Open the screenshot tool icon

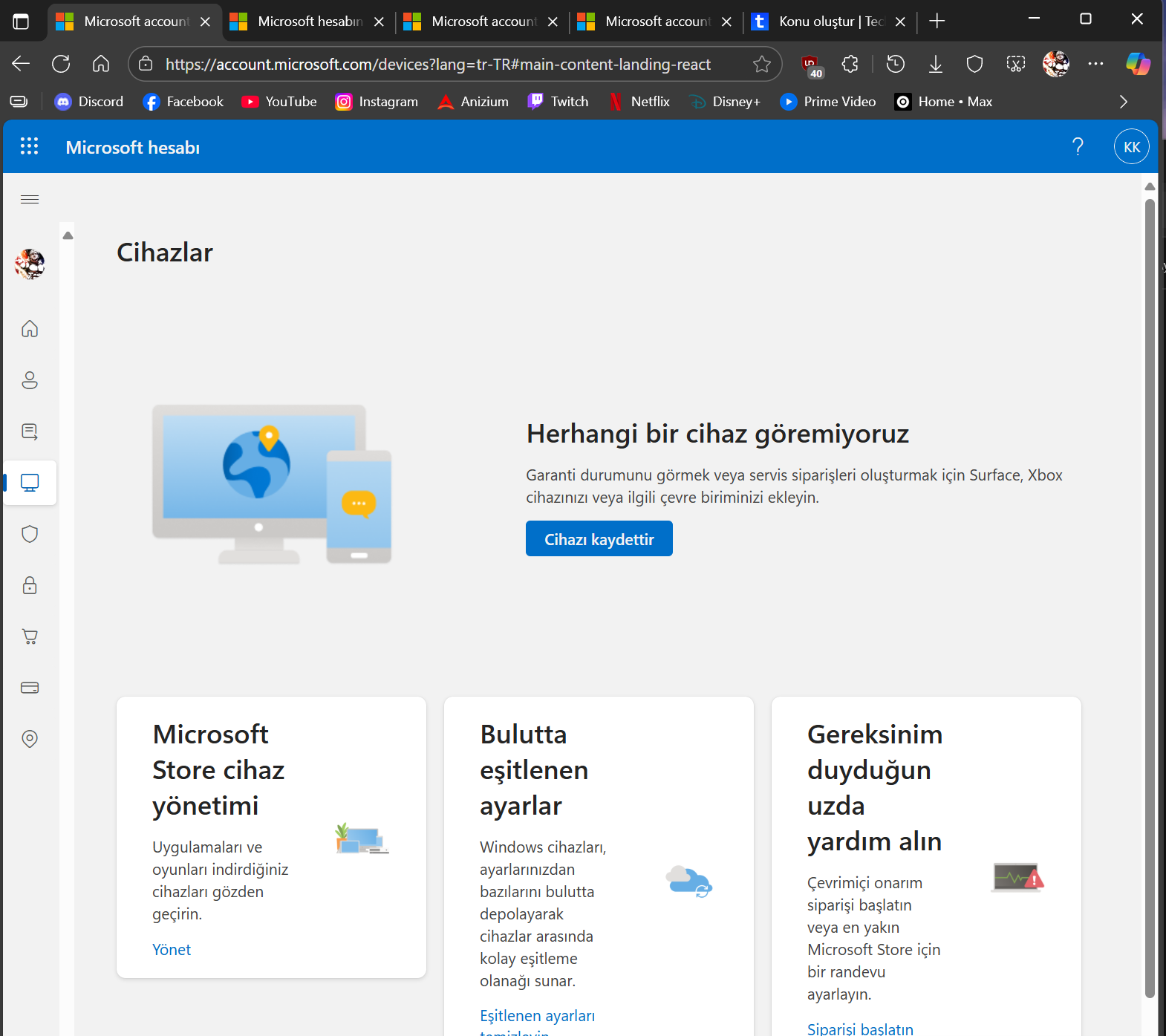(x=1015, y=64)
